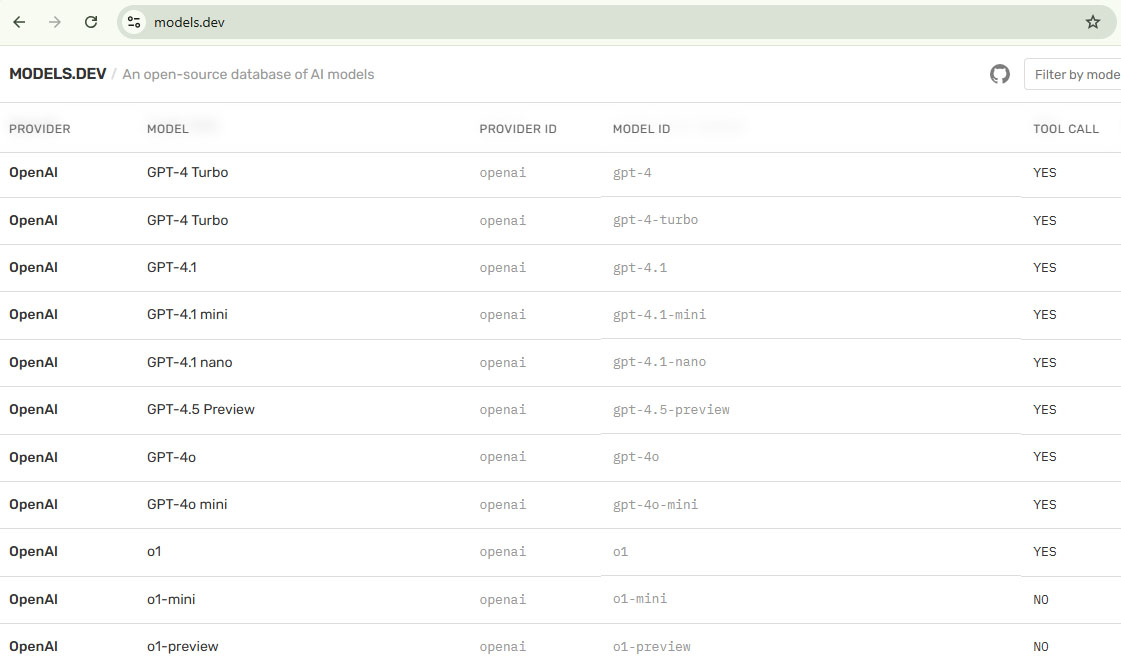Click the 'o1-mini' model name in MODEL column
Image resolution: width=1121 pixels, height=662 pixels.
171,599
